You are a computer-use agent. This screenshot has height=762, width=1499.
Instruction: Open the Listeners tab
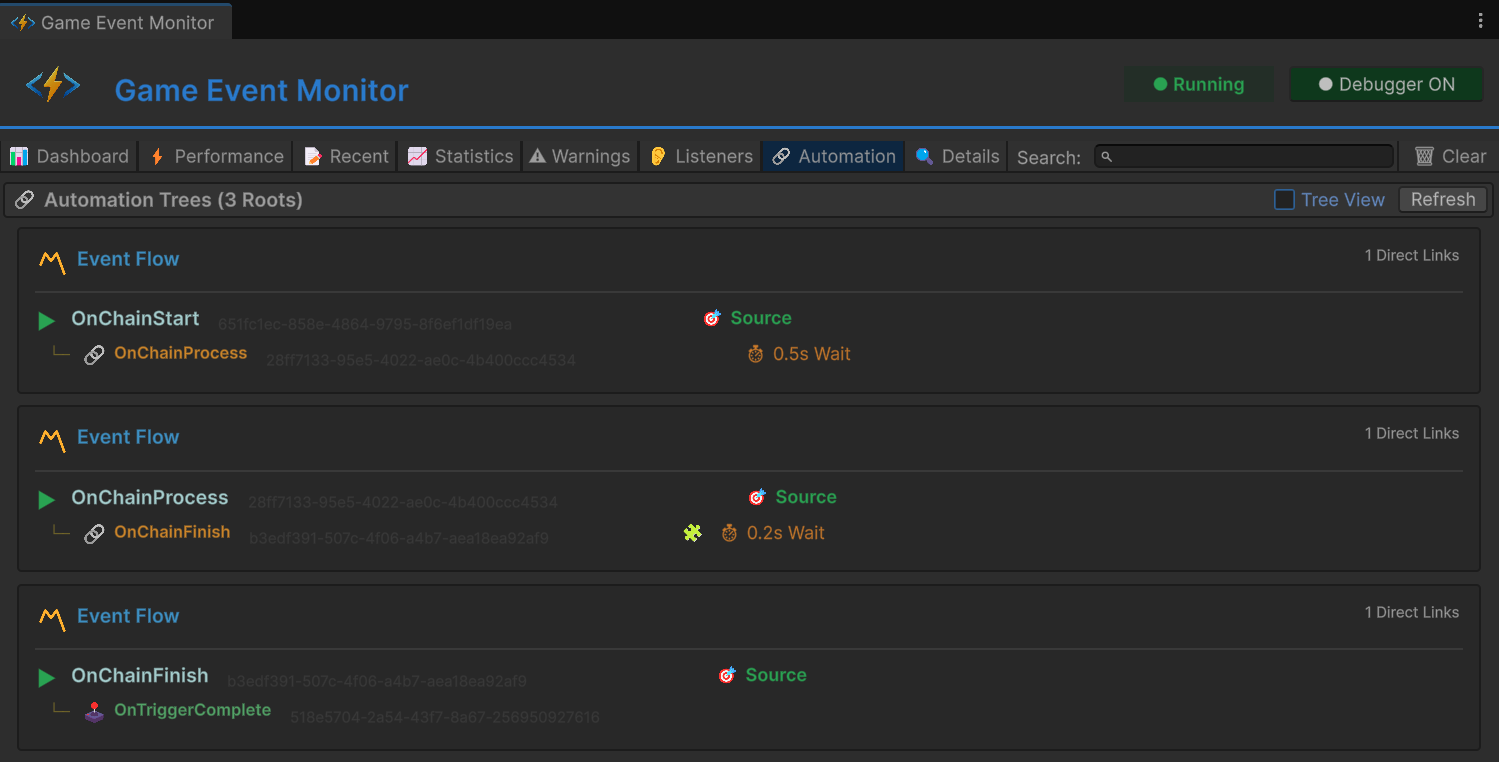point(700,156)
